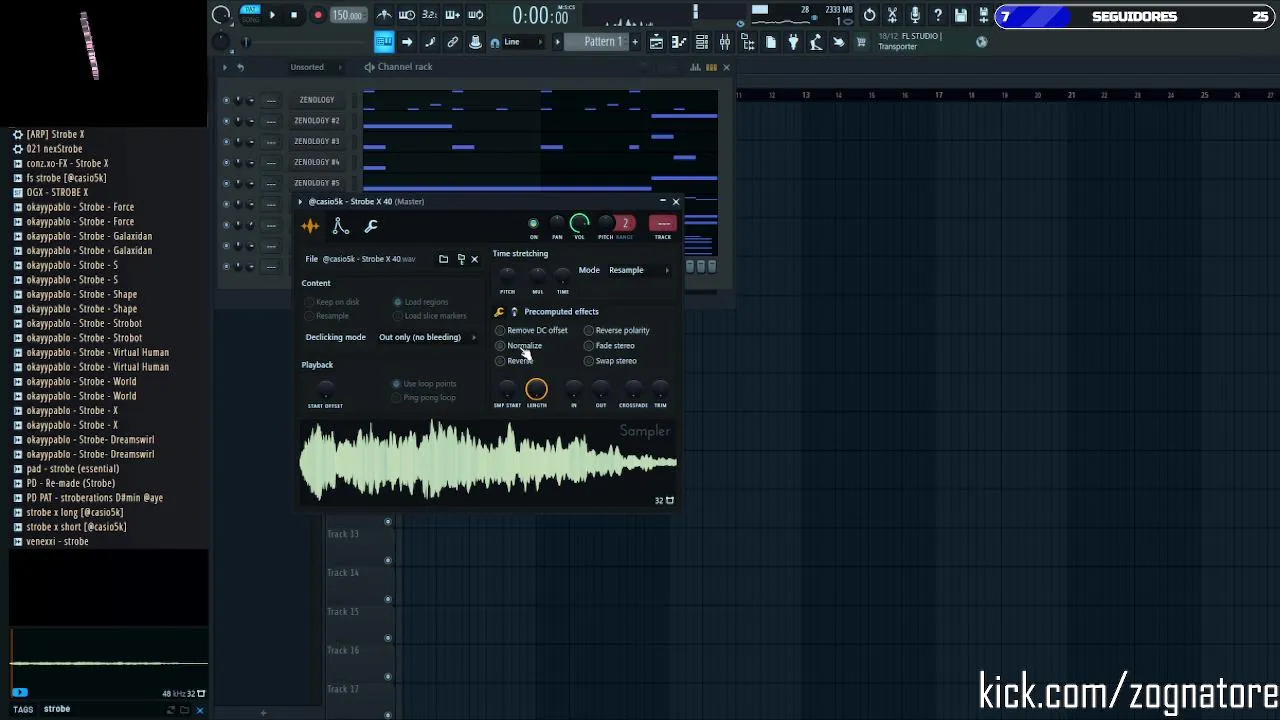Add a new pattern with plus
This screenshot has height=720, width=1280.
point(634,42)
